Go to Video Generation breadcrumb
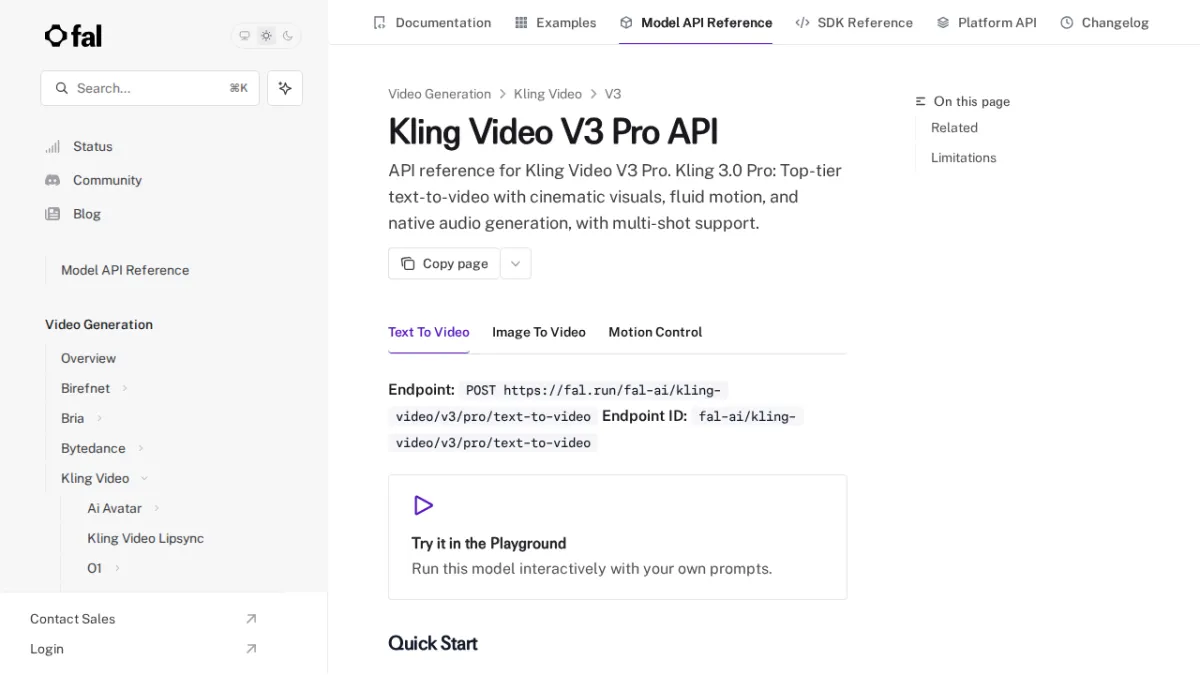The image size is (1200, 675). pos(439,94)
